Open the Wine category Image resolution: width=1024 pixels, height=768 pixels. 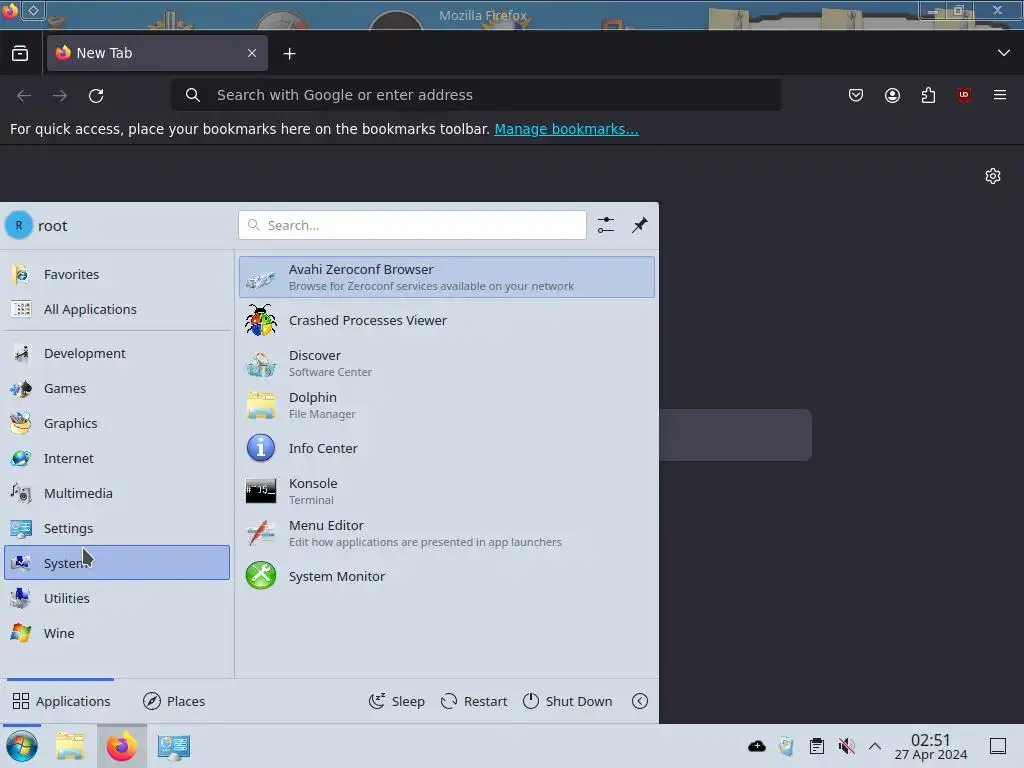coord(117,633)
